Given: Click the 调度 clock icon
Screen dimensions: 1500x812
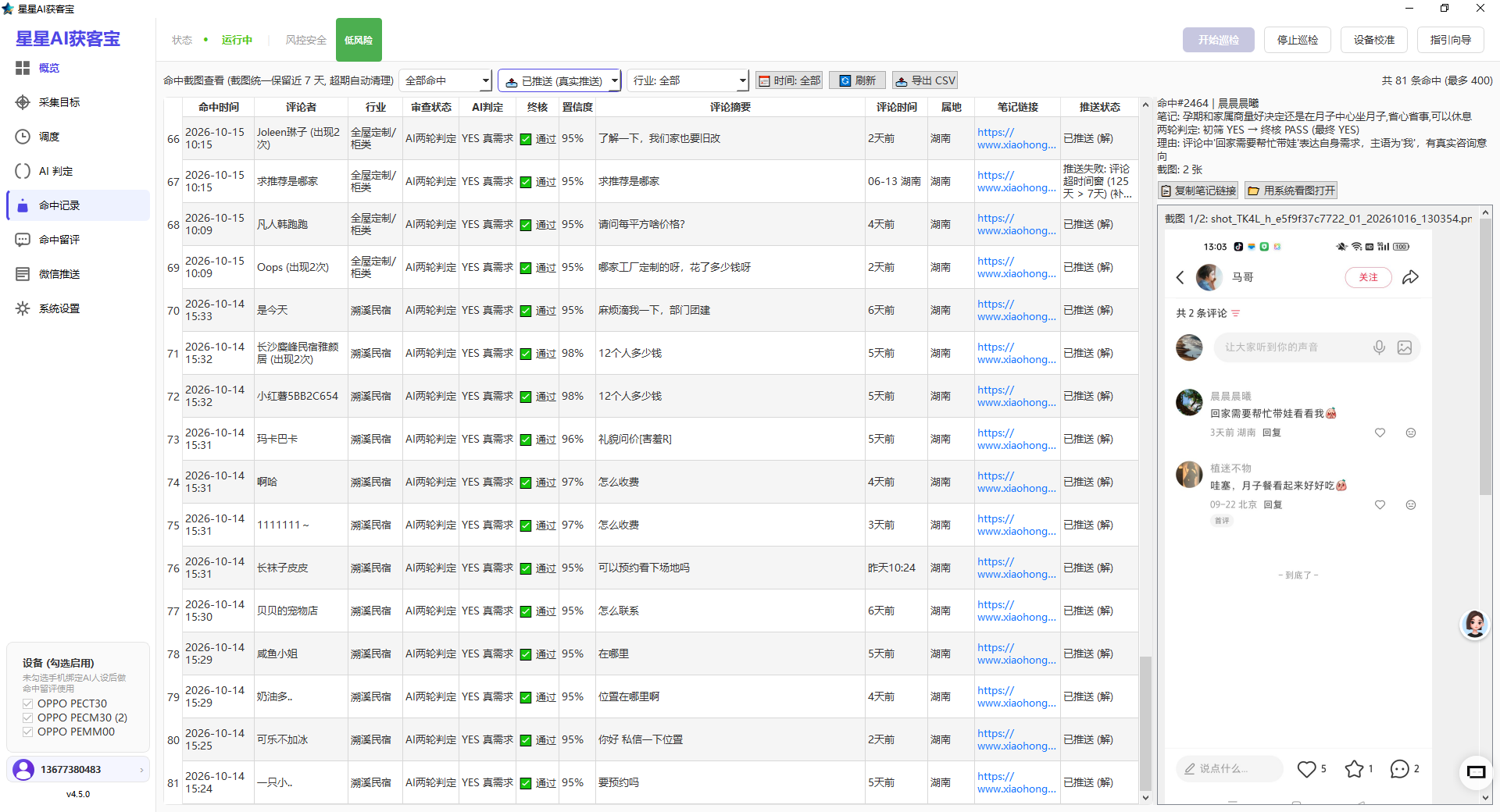Looking at the screenshot, I should coord(23,137).
